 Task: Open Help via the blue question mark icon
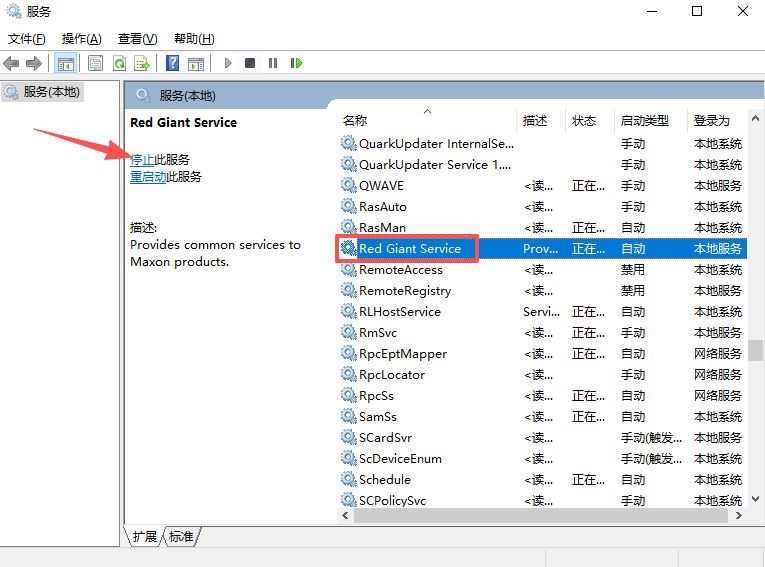click(172, 63)
